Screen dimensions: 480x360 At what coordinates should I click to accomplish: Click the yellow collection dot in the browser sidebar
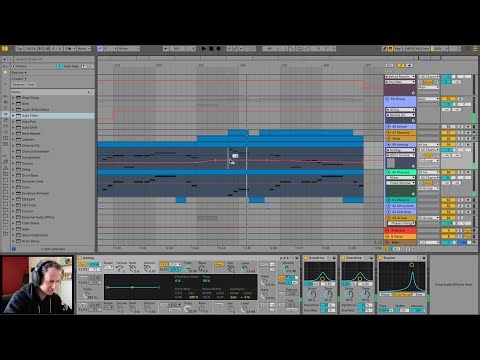(5, 72)
